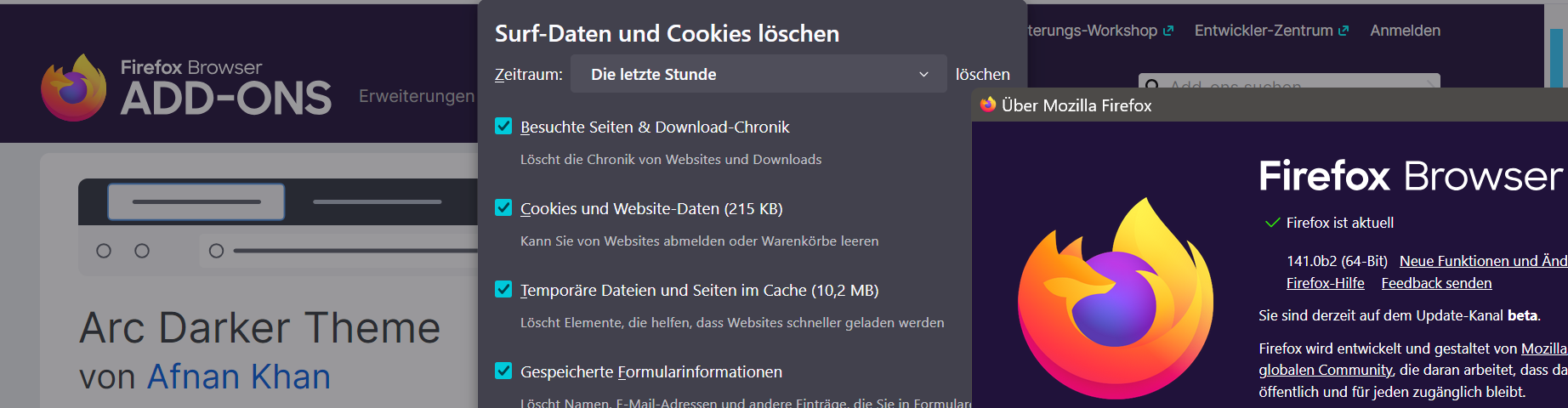Click the large Firefox logo in the About dialog

(x=1116, y=299)
